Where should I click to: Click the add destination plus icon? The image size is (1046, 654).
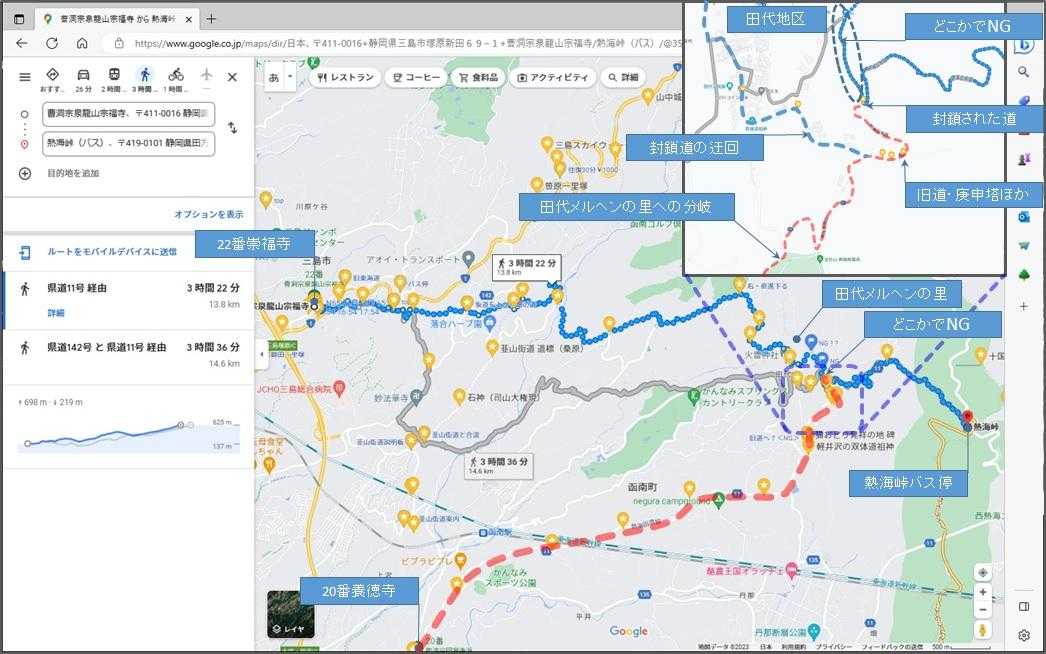(x=25, y=173)
